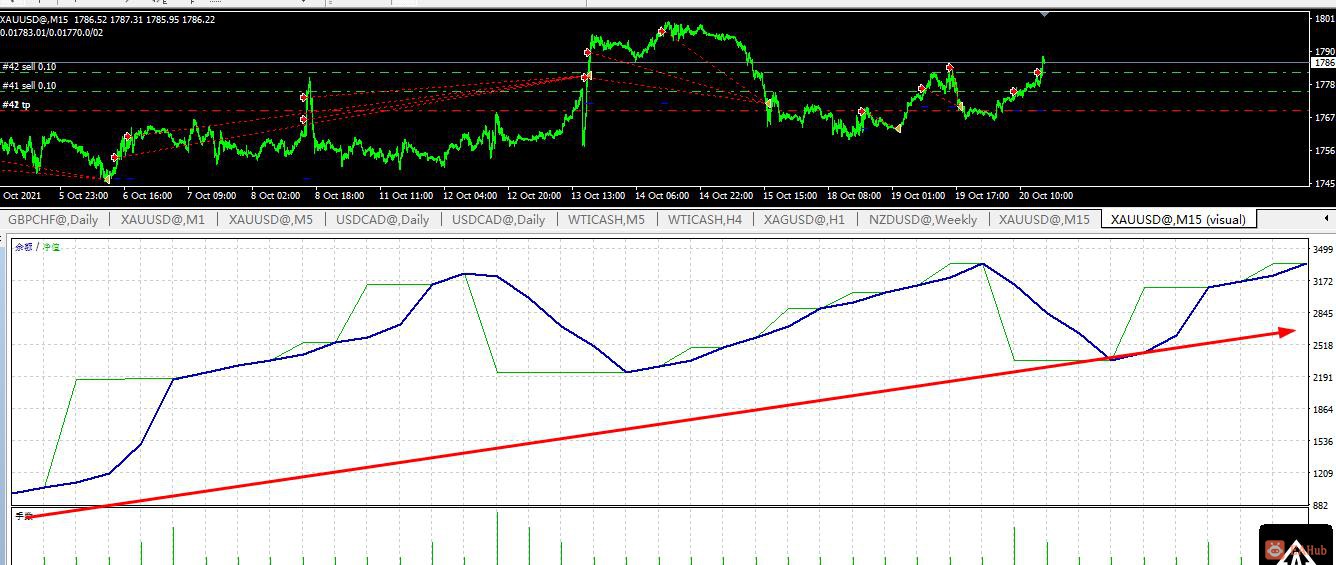Click the 13 Oct 13:00 time label
The width and height of the screenshot is (1336, 565).
[x=597, y=195]
